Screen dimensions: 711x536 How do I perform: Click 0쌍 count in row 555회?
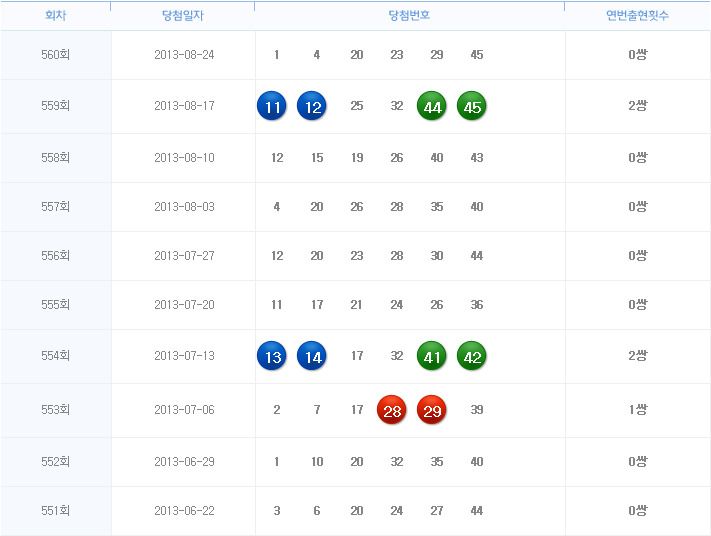click(638, 305)
